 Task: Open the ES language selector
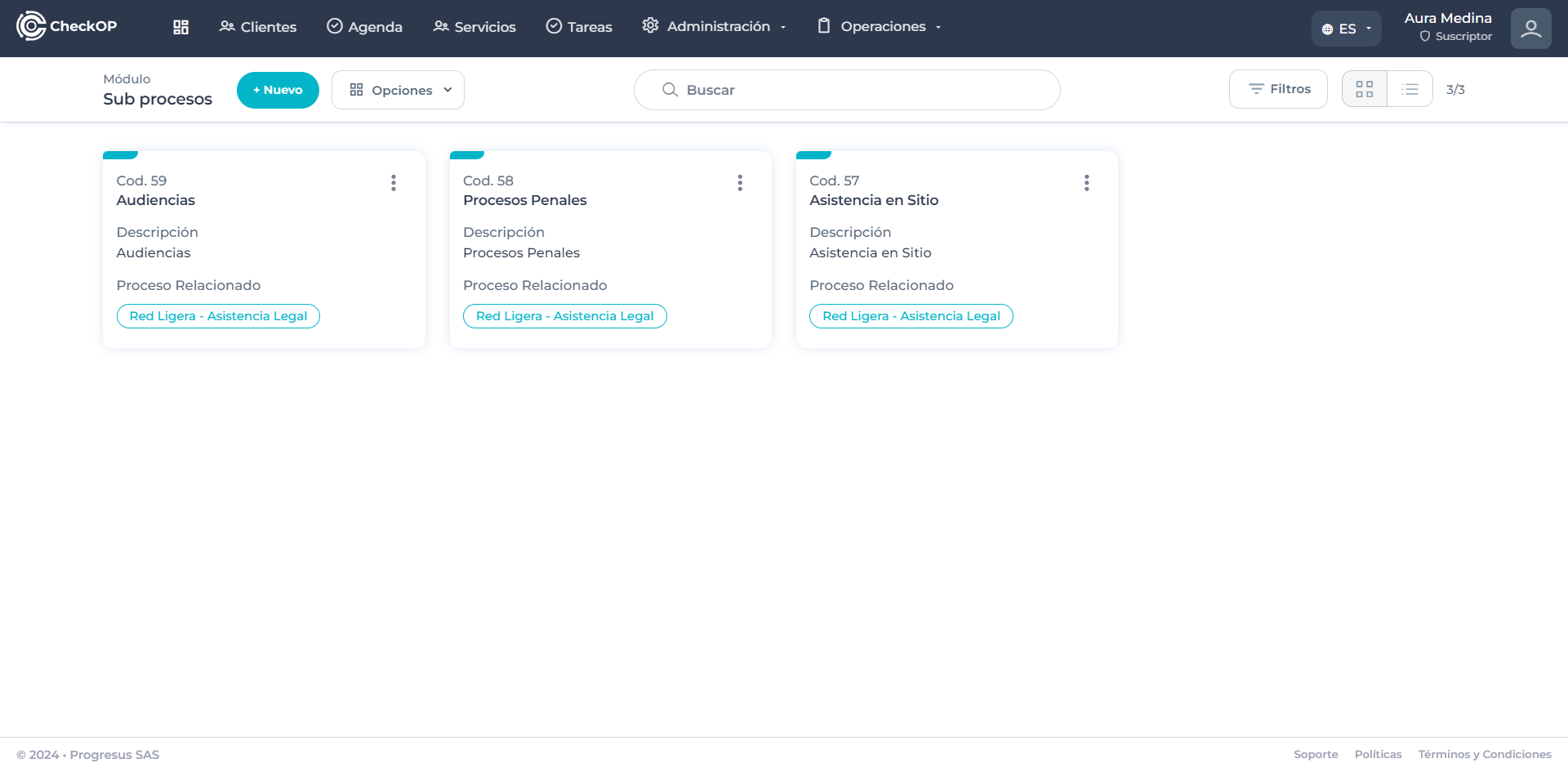1347,29
